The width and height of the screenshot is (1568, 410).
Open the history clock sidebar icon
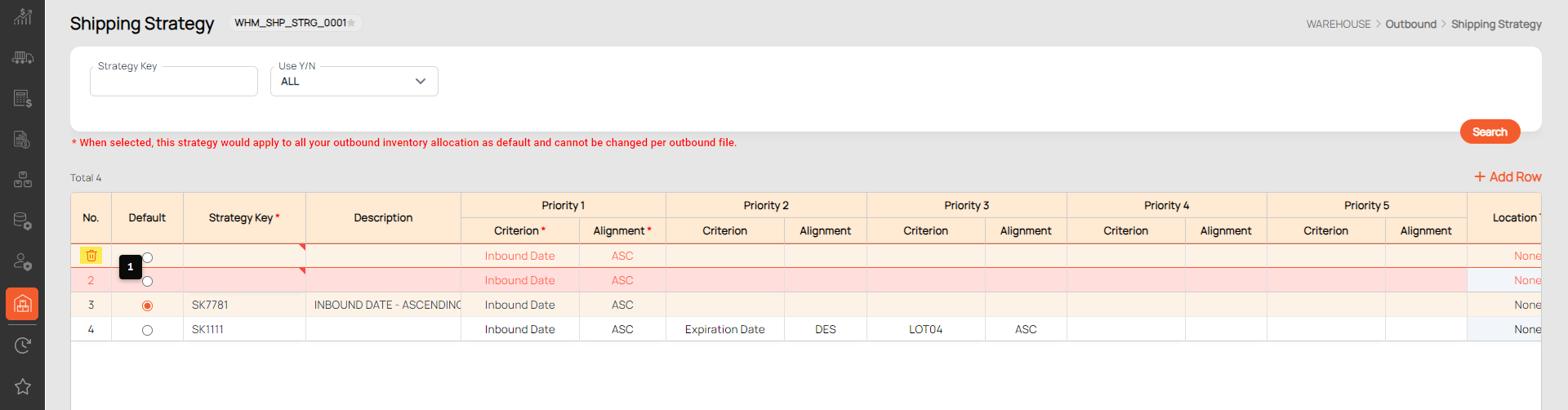pos(22,345)
